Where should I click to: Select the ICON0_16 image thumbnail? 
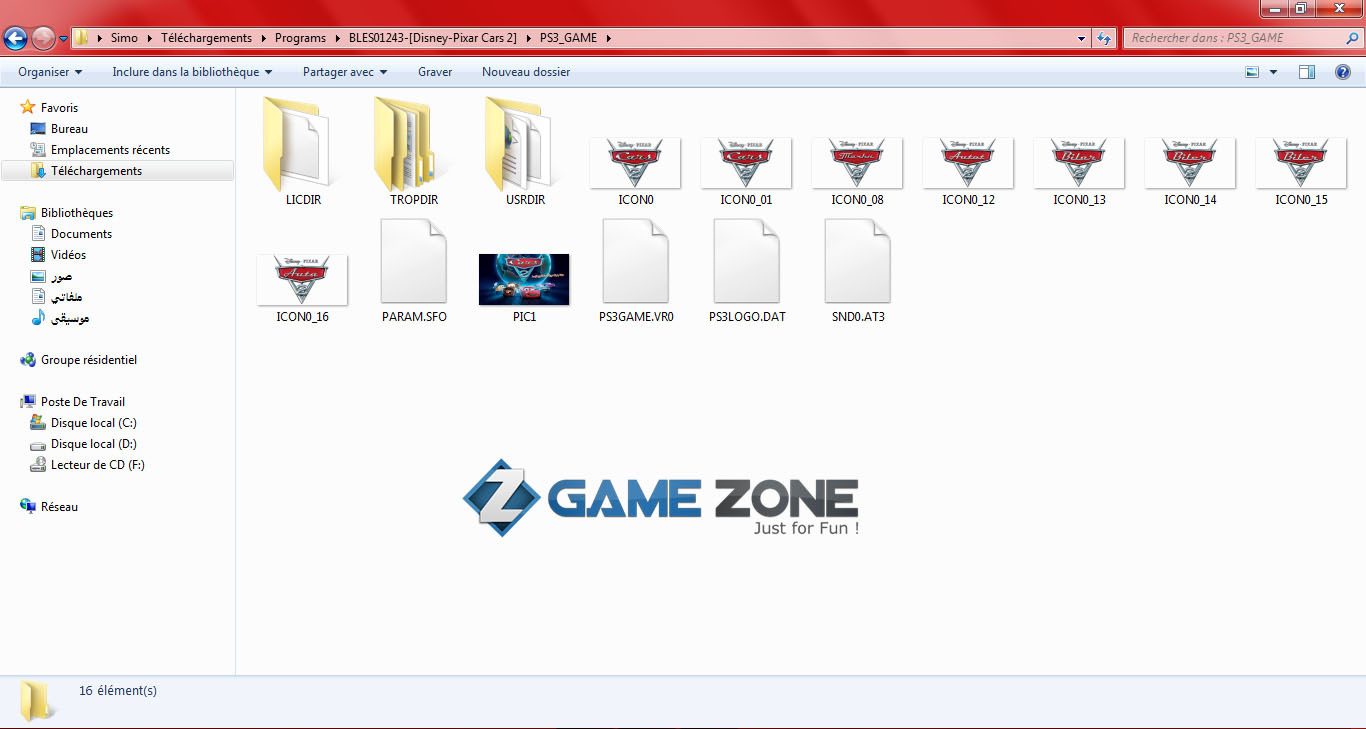302,280
